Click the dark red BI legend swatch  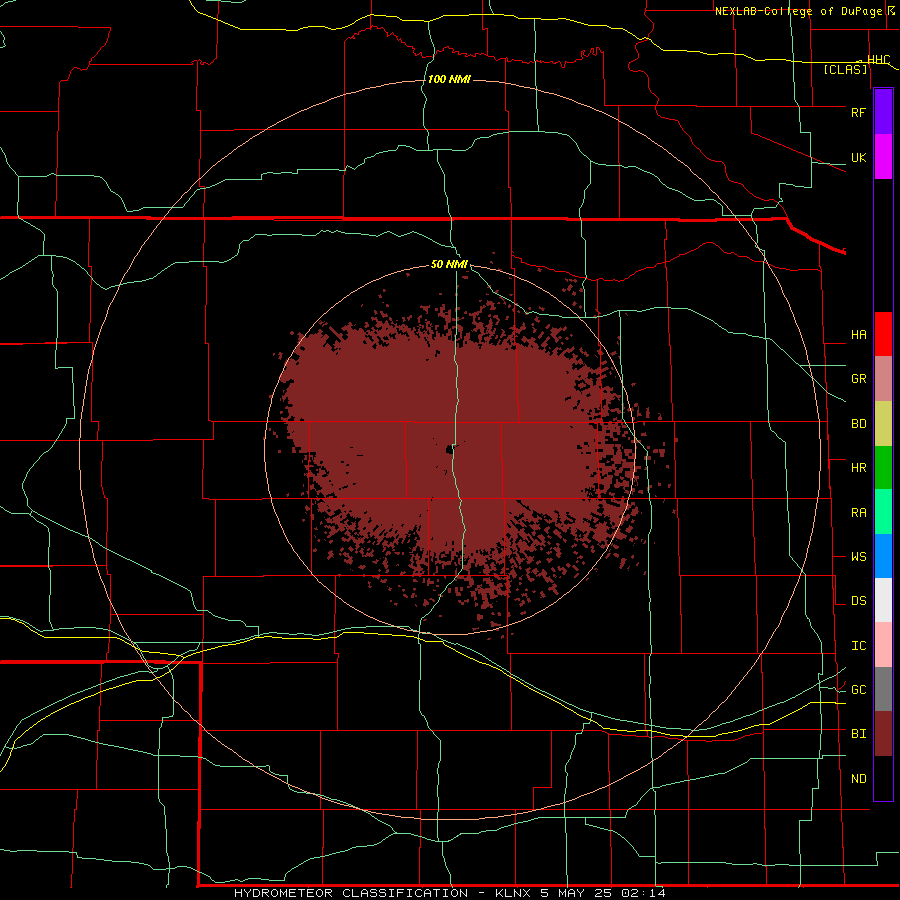click(x=883, y=734)
